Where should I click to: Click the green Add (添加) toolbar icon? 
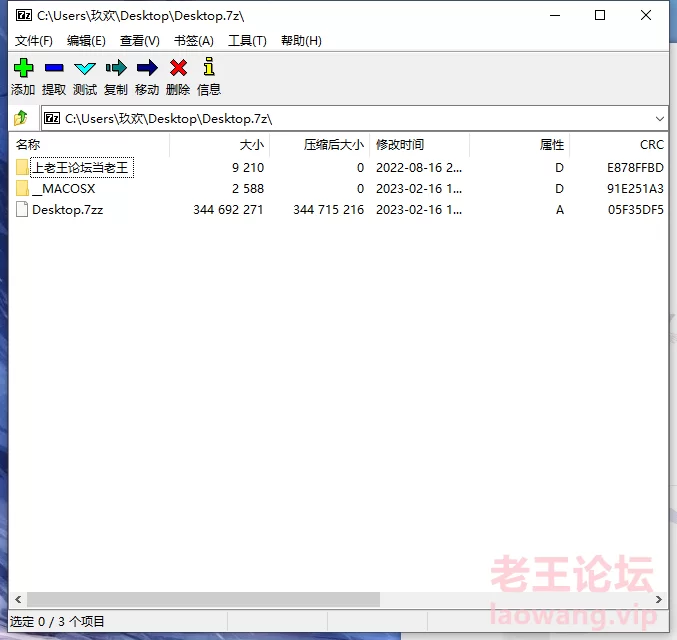point(23,68)
